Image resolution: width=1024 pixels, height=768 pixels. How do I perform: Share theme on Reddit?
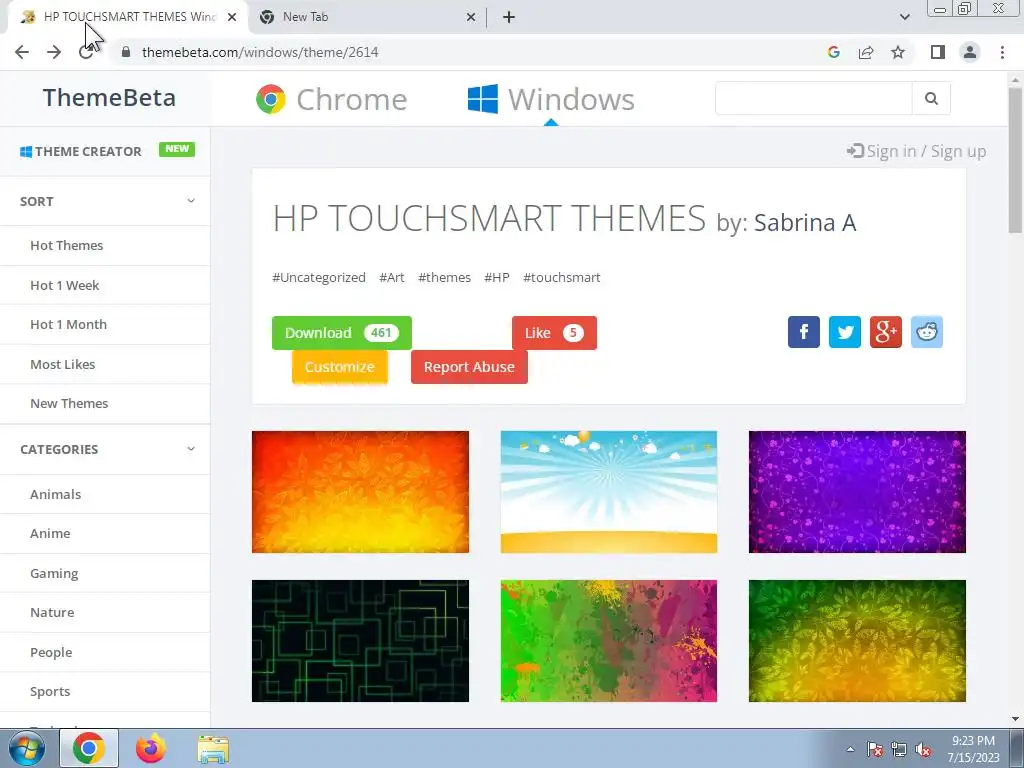click(x=927, y=332)
